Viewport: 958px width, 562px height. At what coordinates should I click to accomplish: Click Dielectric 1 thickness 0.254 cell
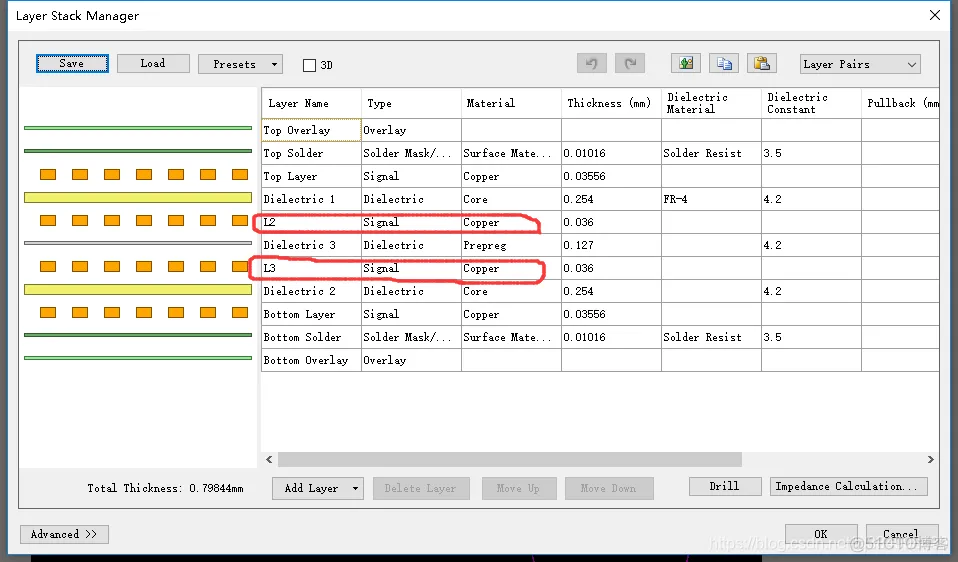[611, 199]
